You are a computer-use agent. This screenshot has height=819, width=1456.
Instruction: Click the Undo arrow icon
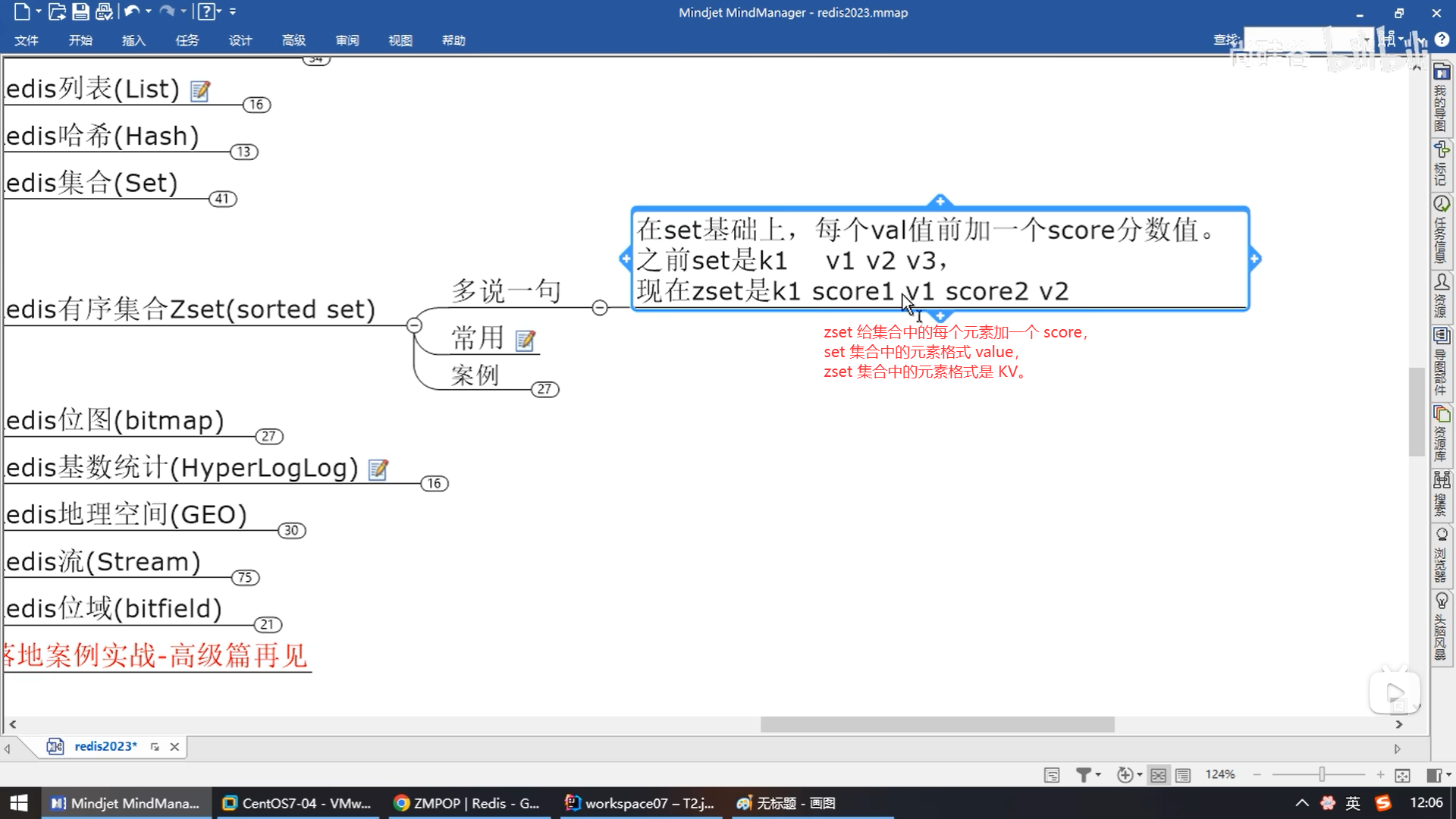point(132,11)
